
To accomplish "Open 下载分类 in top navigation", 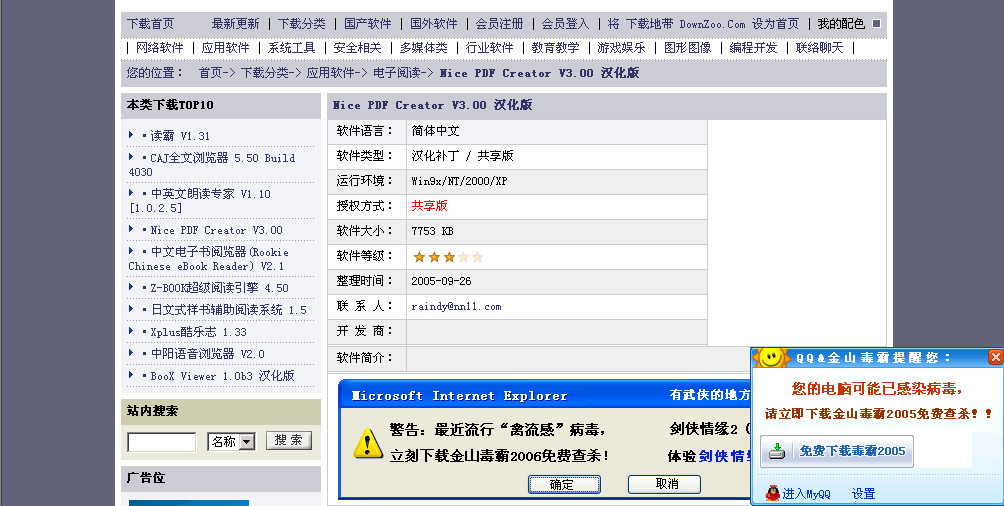I will point(302,24).
